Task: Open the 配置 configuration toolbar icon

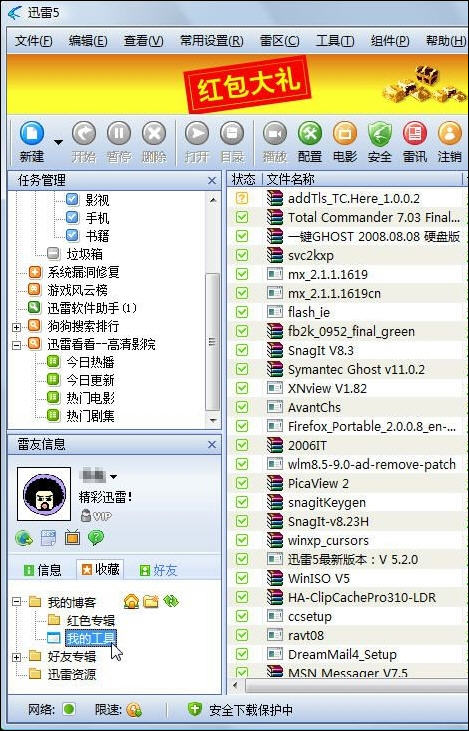Action: point(310,134)
